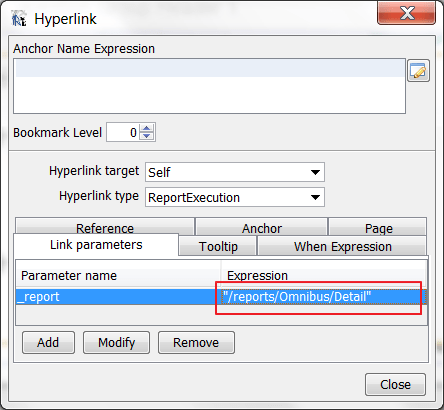Click the Bookmark Level number field
Image resolution: width=444 pixels, height=410 pixels.
click(123, 132)
